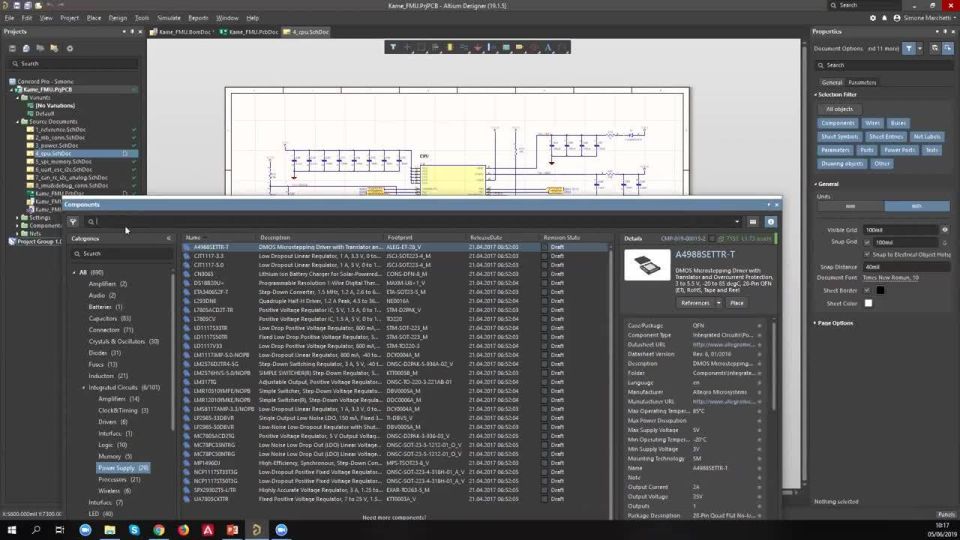Select the place wire tool in Active Bar

pyautogui.click(x=463, y=47)
